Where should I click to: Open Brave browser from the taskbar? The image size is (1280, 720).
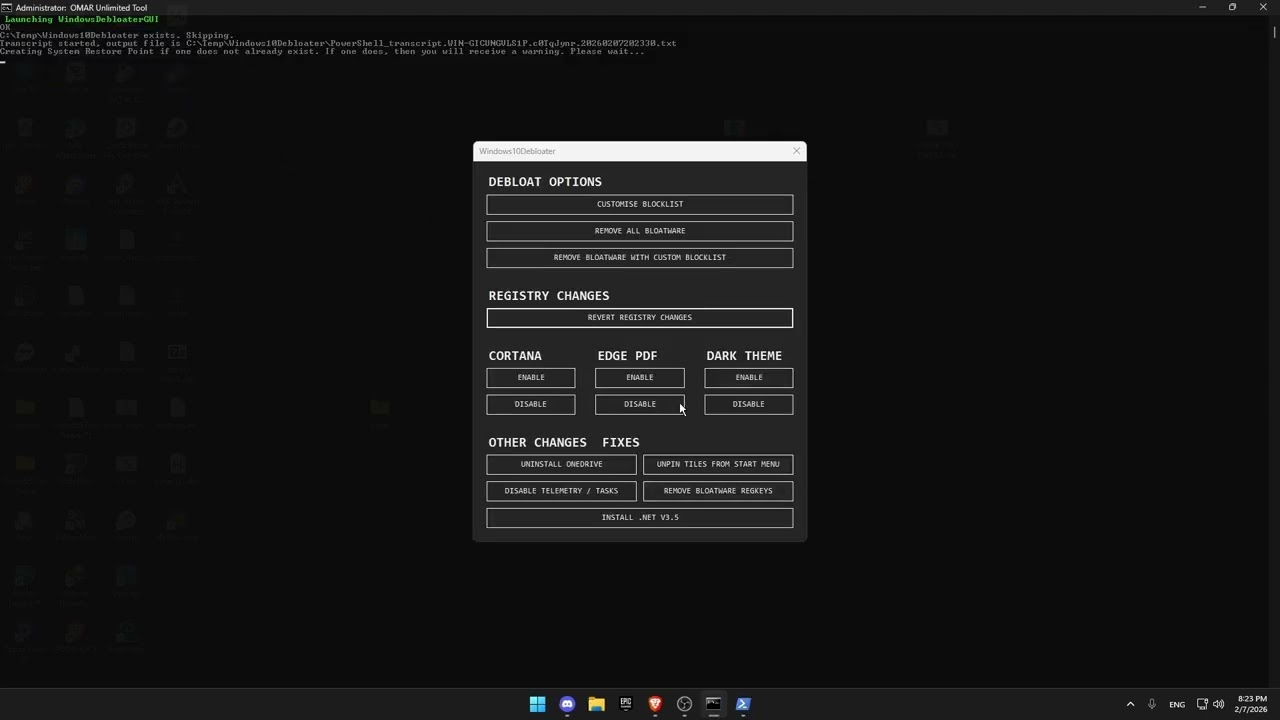click(655, 704)
